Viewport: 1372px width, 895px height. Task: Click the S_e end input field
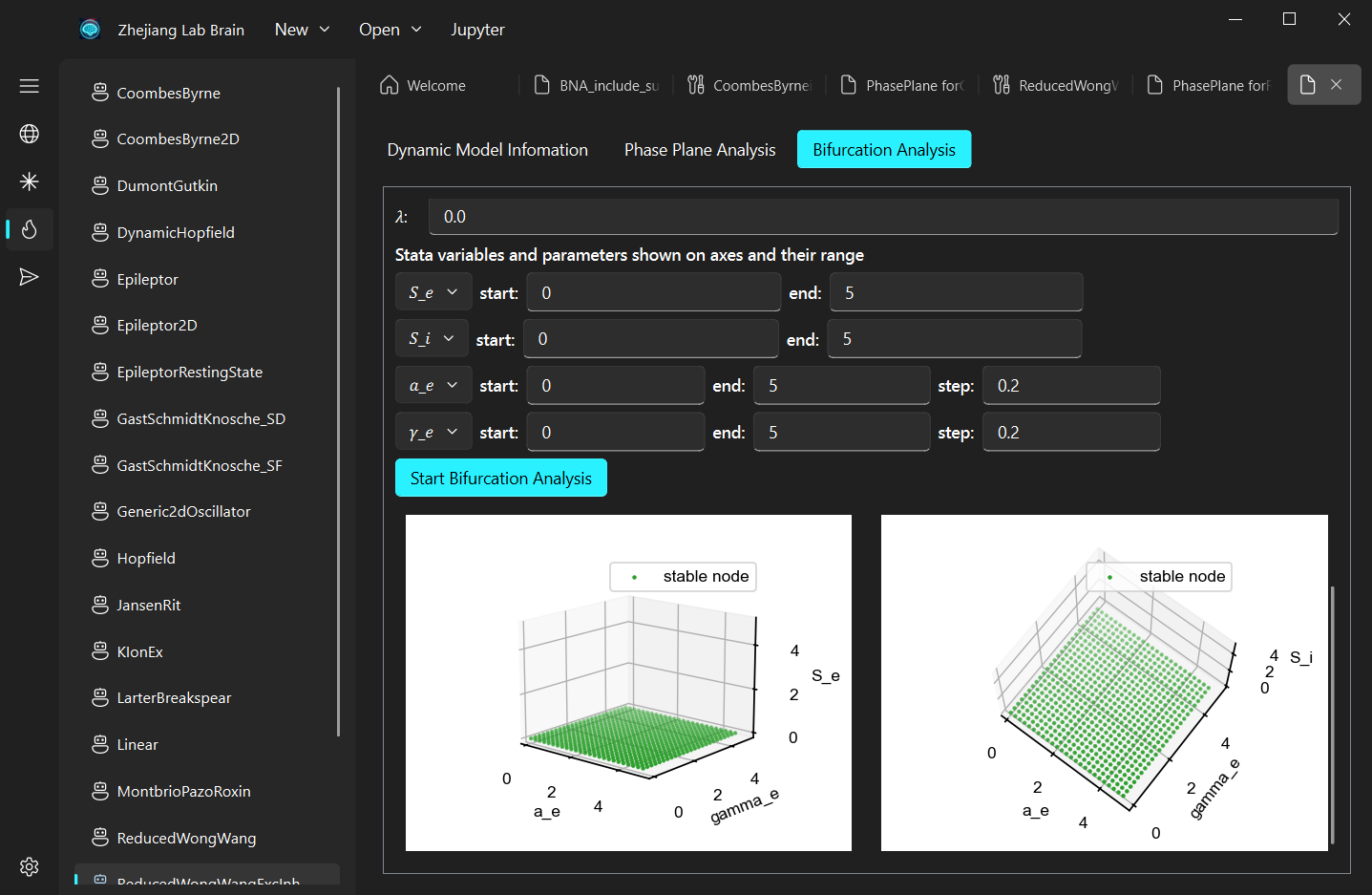pos(957,292)
